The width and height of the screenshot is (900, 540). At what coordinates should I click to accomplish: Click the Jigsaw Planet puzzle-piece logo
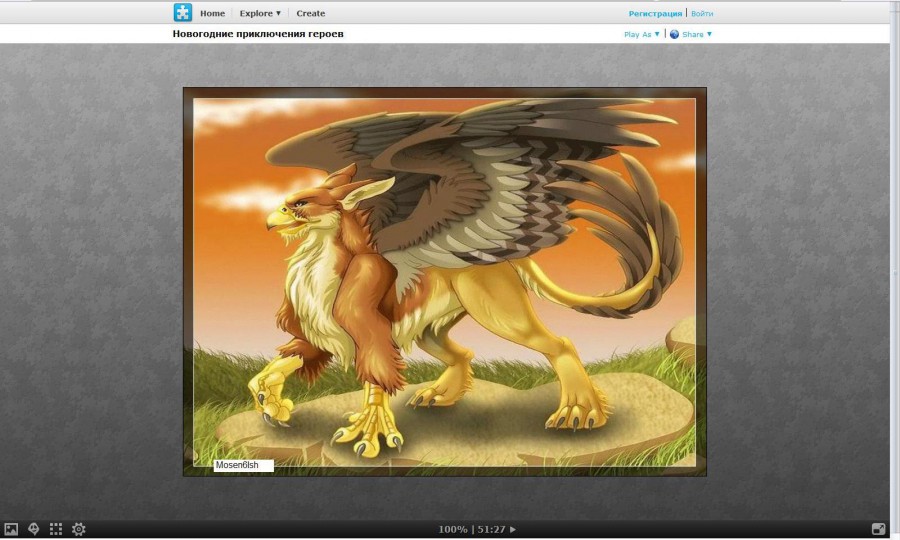tap(182, 12)
